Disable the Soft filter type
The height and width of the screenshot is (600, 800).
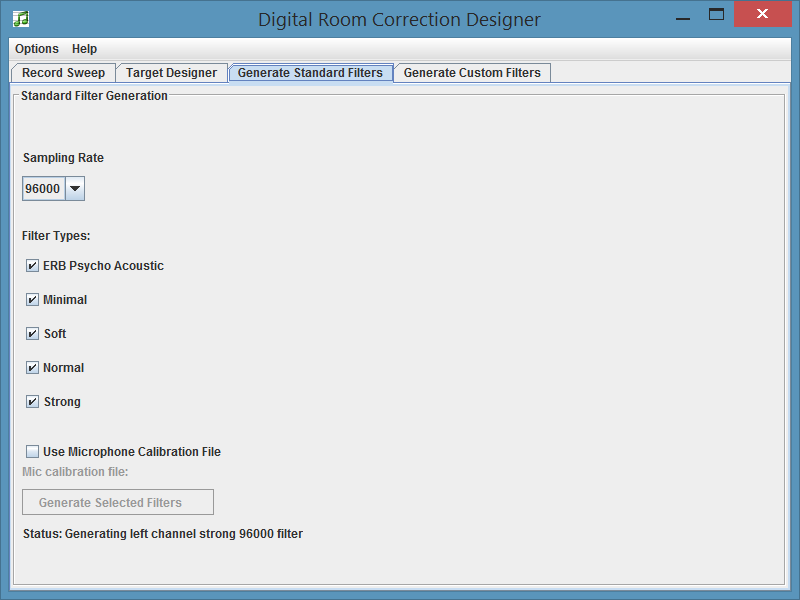click(33, 333)
